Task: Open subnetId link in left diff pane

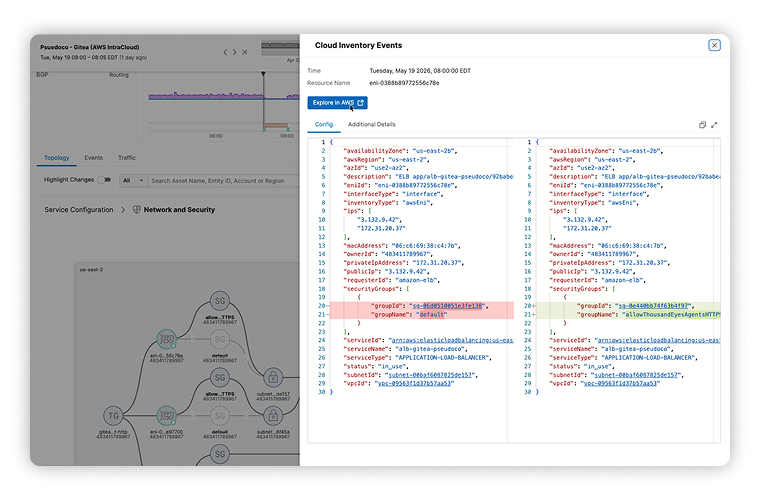Action: pos(429,375)
